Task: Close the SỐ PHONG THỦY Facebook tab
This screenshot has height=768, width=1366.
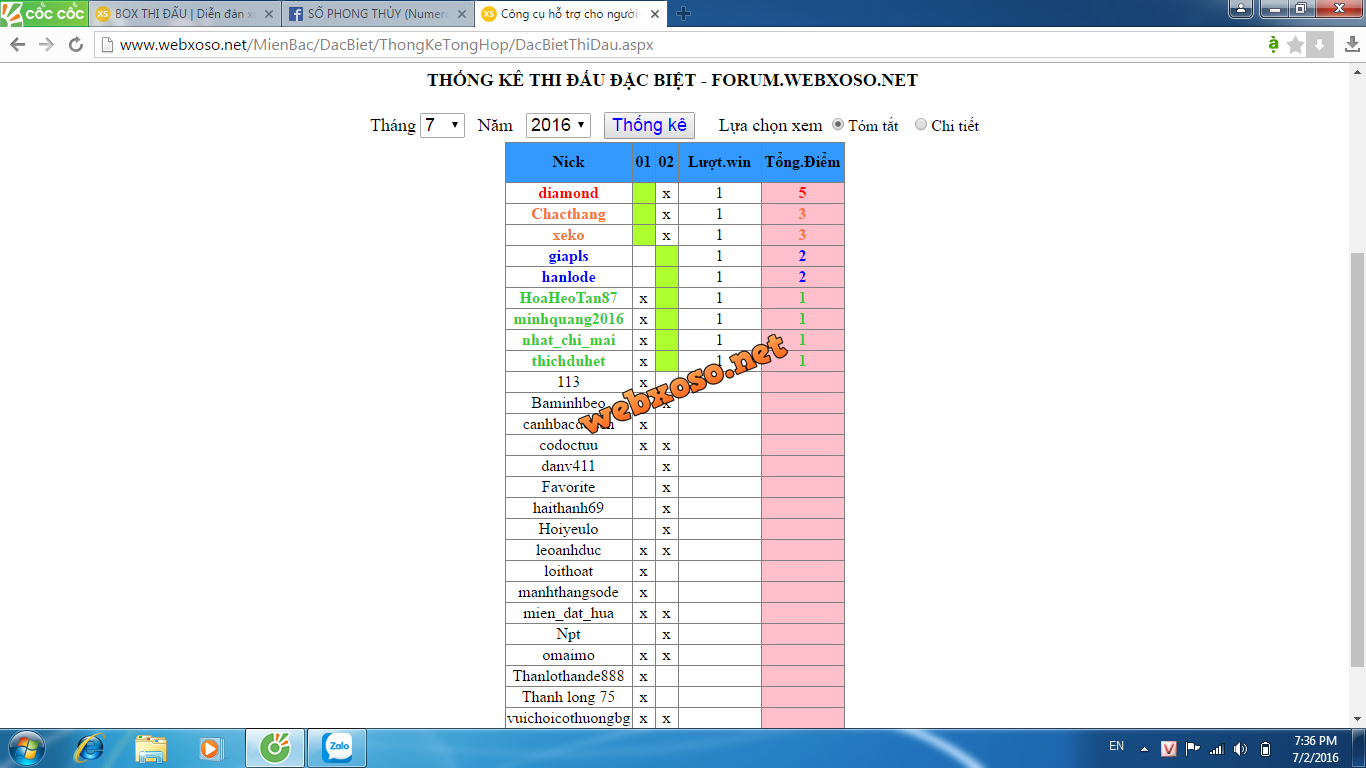Action: tap(461, 14)
